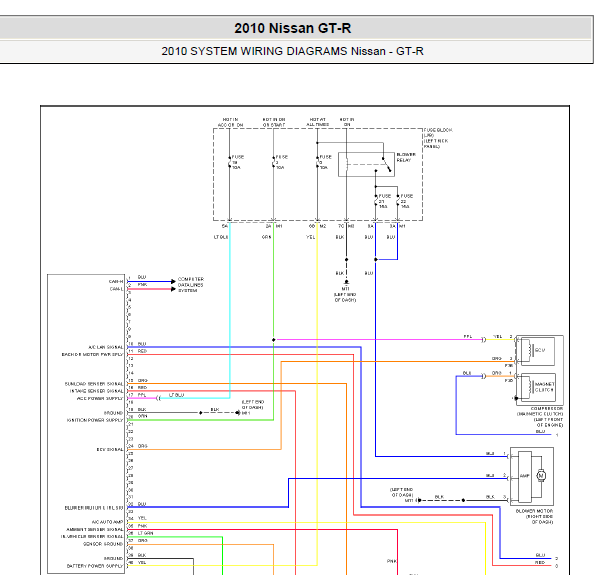Click the 'ACC POWER SUPPLY' label
This screenshot has height=575, width=600.
[100, 398]
